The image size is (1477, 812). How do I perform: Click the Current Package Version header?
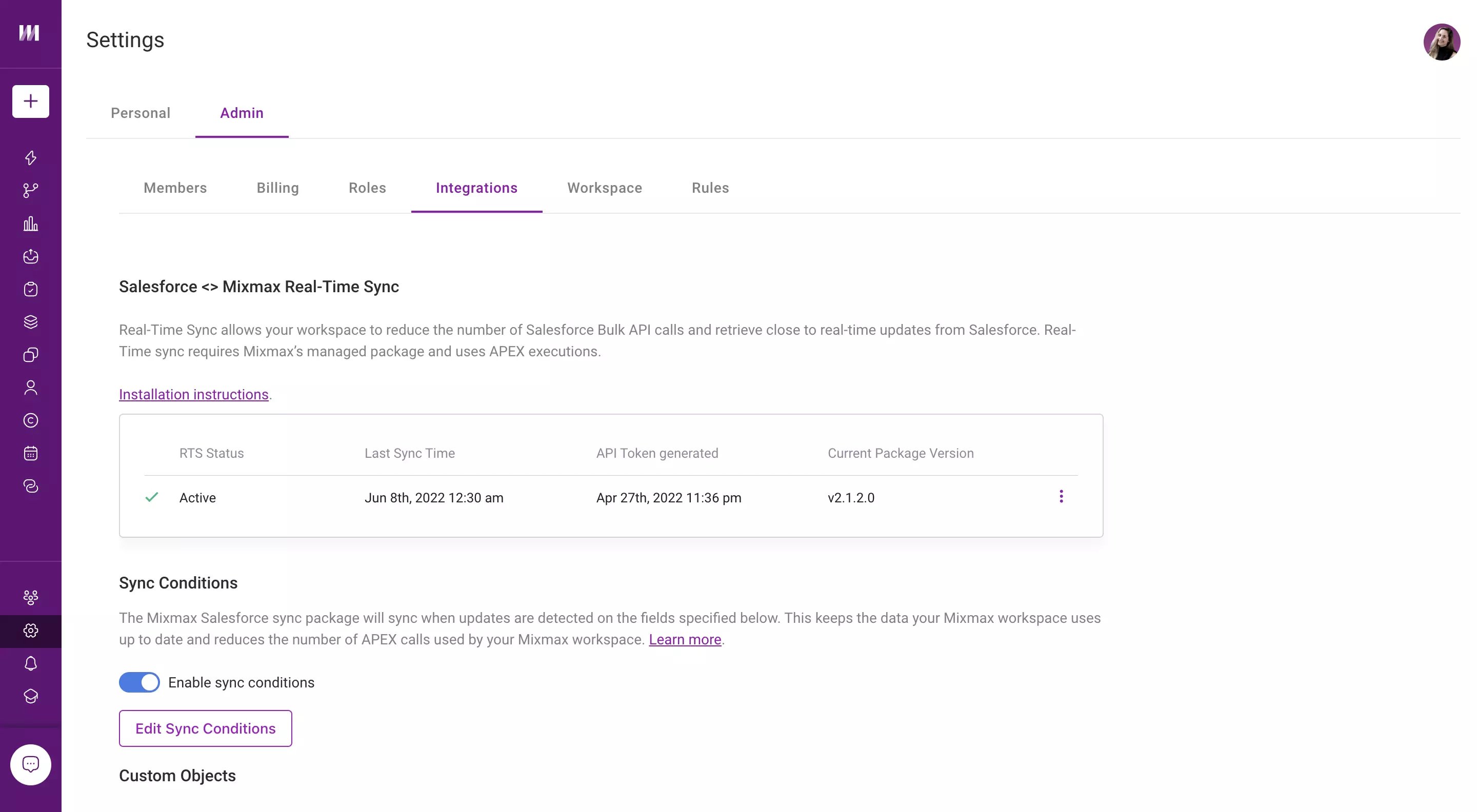point(900,453)
